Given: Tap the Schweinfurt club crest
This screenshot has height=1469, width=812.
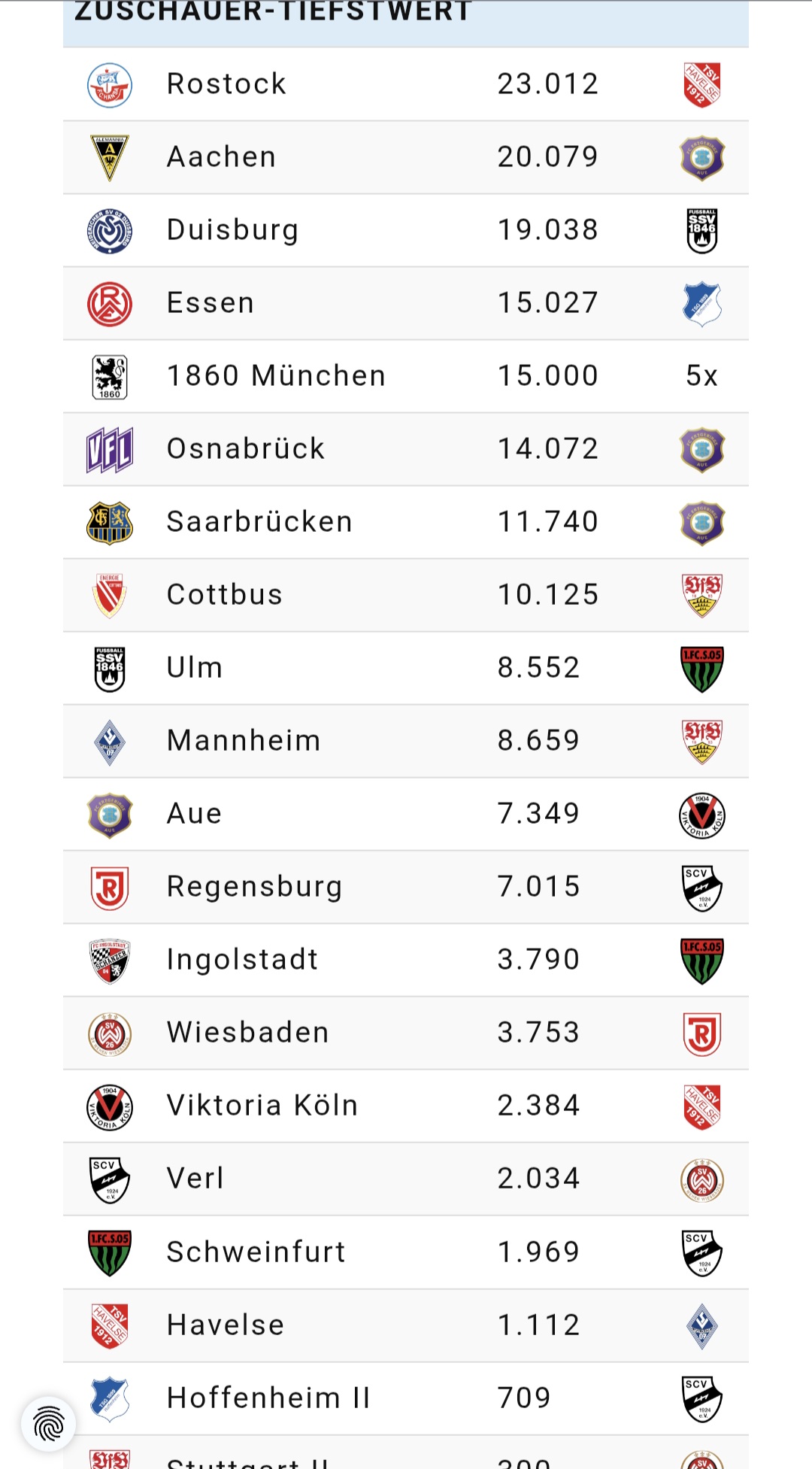Looking at the screenshot, I should 110,1252.
